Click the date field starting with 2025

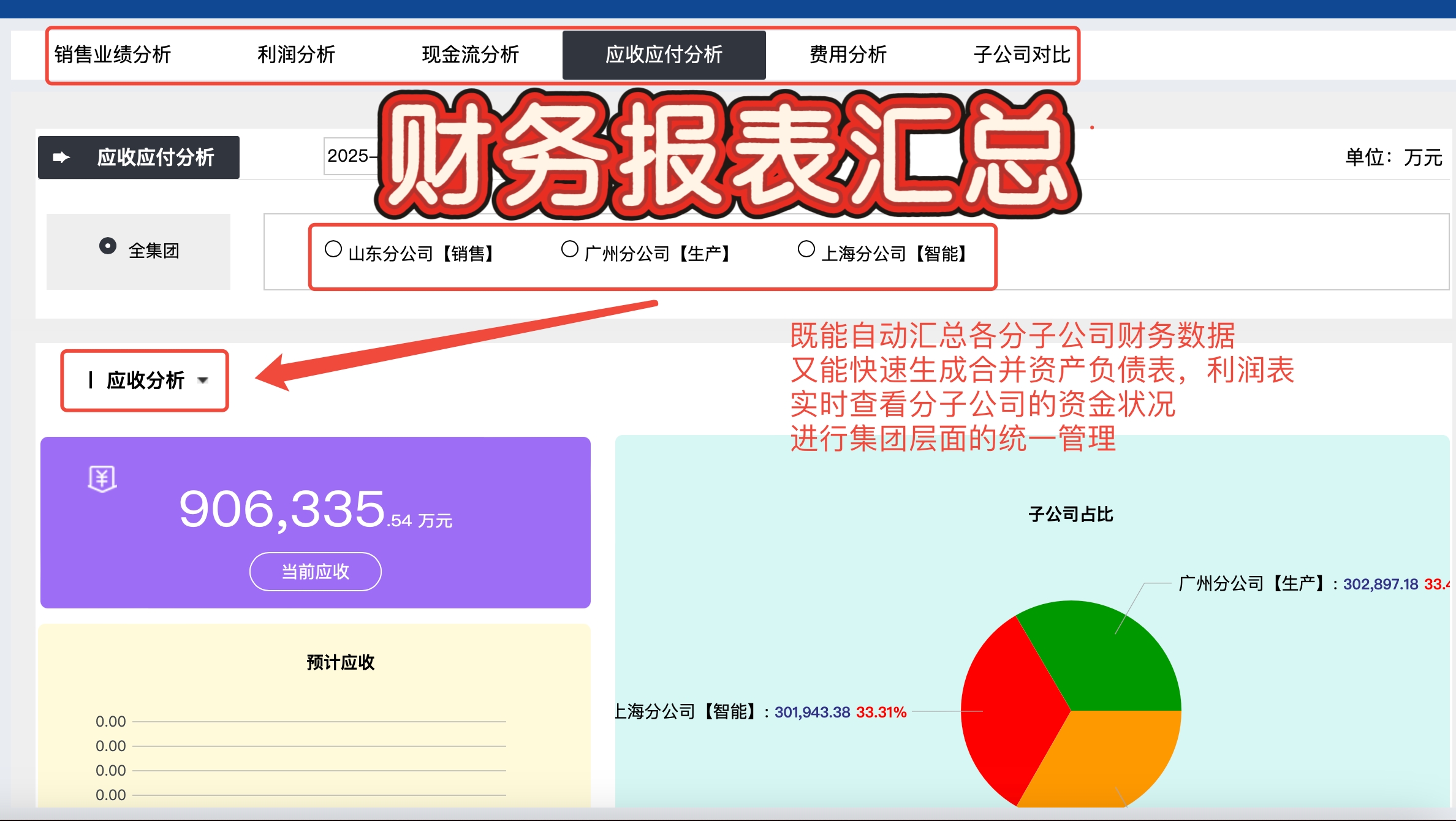[351, 156]
